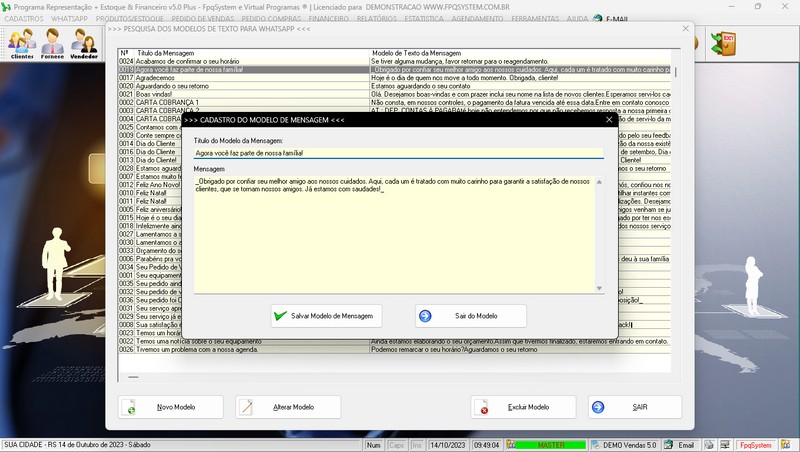Open the FERRAMENTAS menu
This screenshot has height=452, width=800.
click(x=535, y=18)
